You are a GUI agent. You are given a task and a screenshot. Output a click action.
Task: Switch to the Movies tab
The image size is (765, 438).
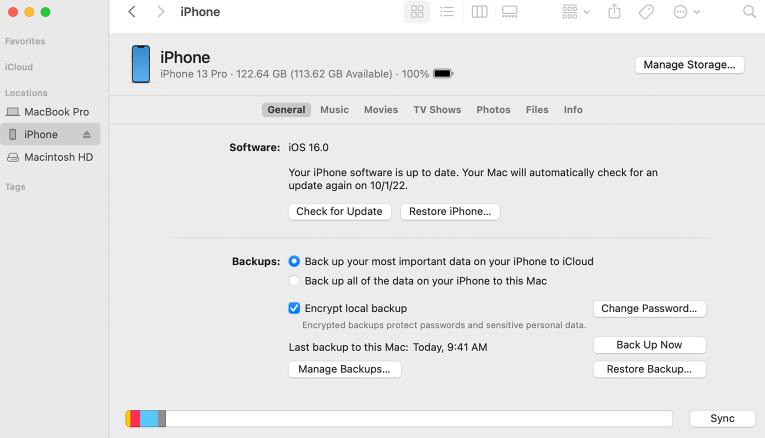pos(381,110)
